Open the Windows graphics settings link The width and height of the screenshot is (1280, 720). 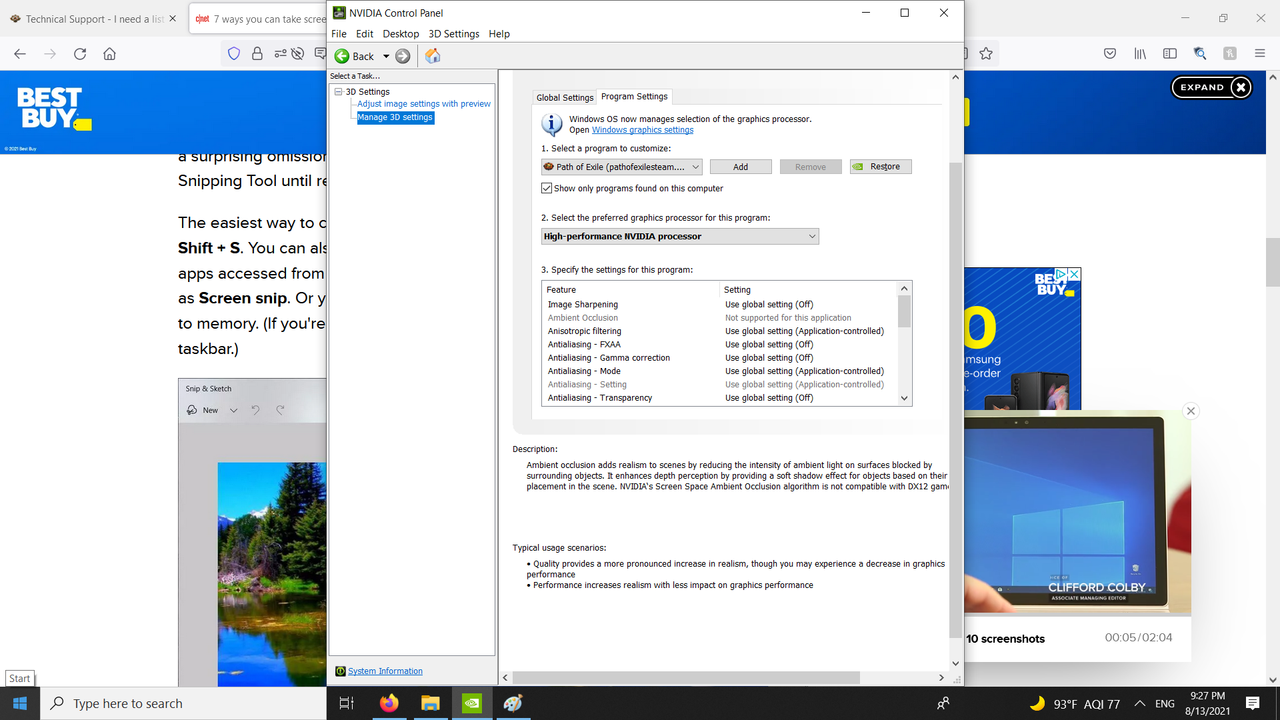pos(642,130)
